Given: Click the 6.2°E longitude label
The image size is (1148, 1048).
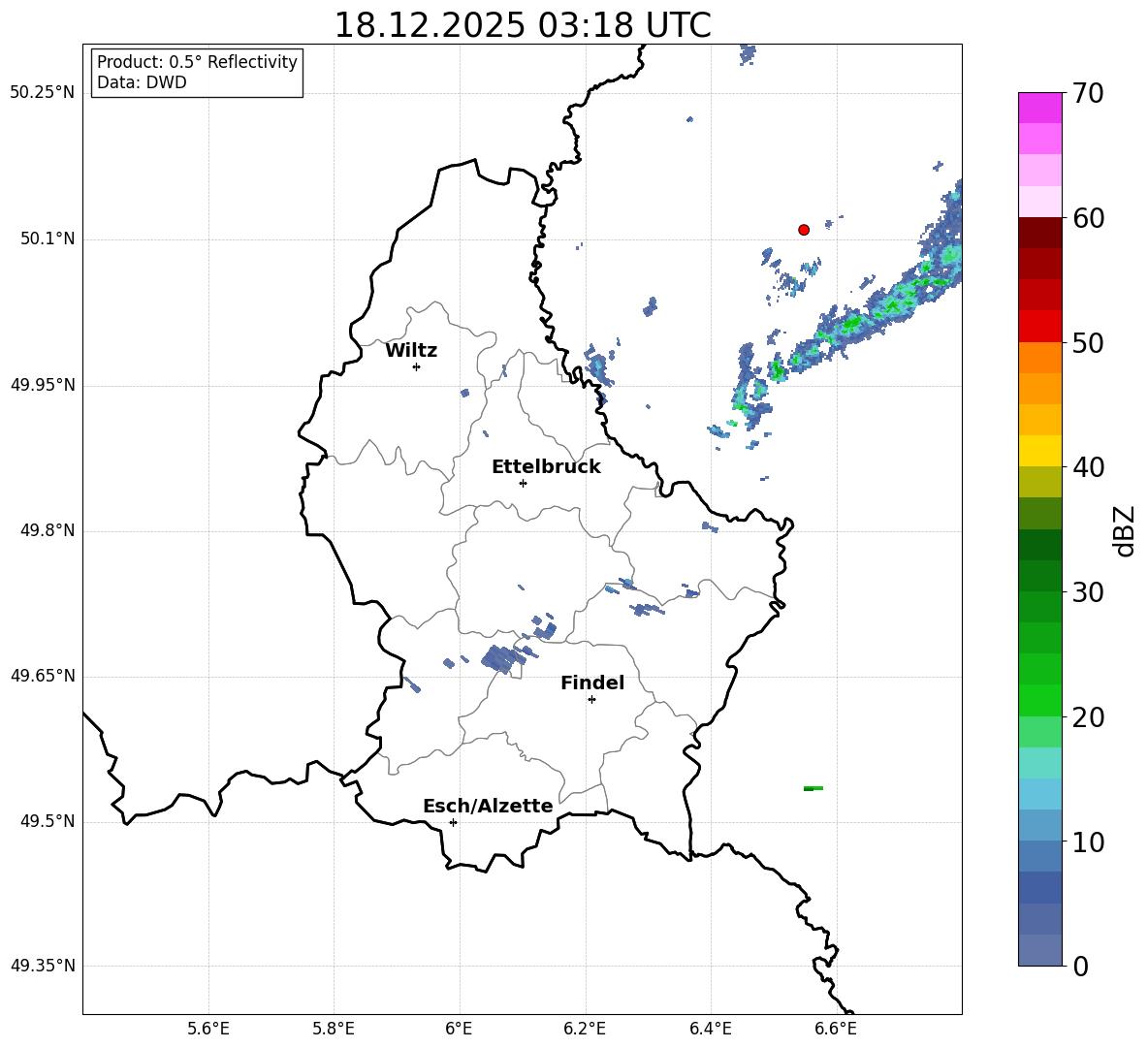Looking at the screenshot, I should tap(585, 1029).
